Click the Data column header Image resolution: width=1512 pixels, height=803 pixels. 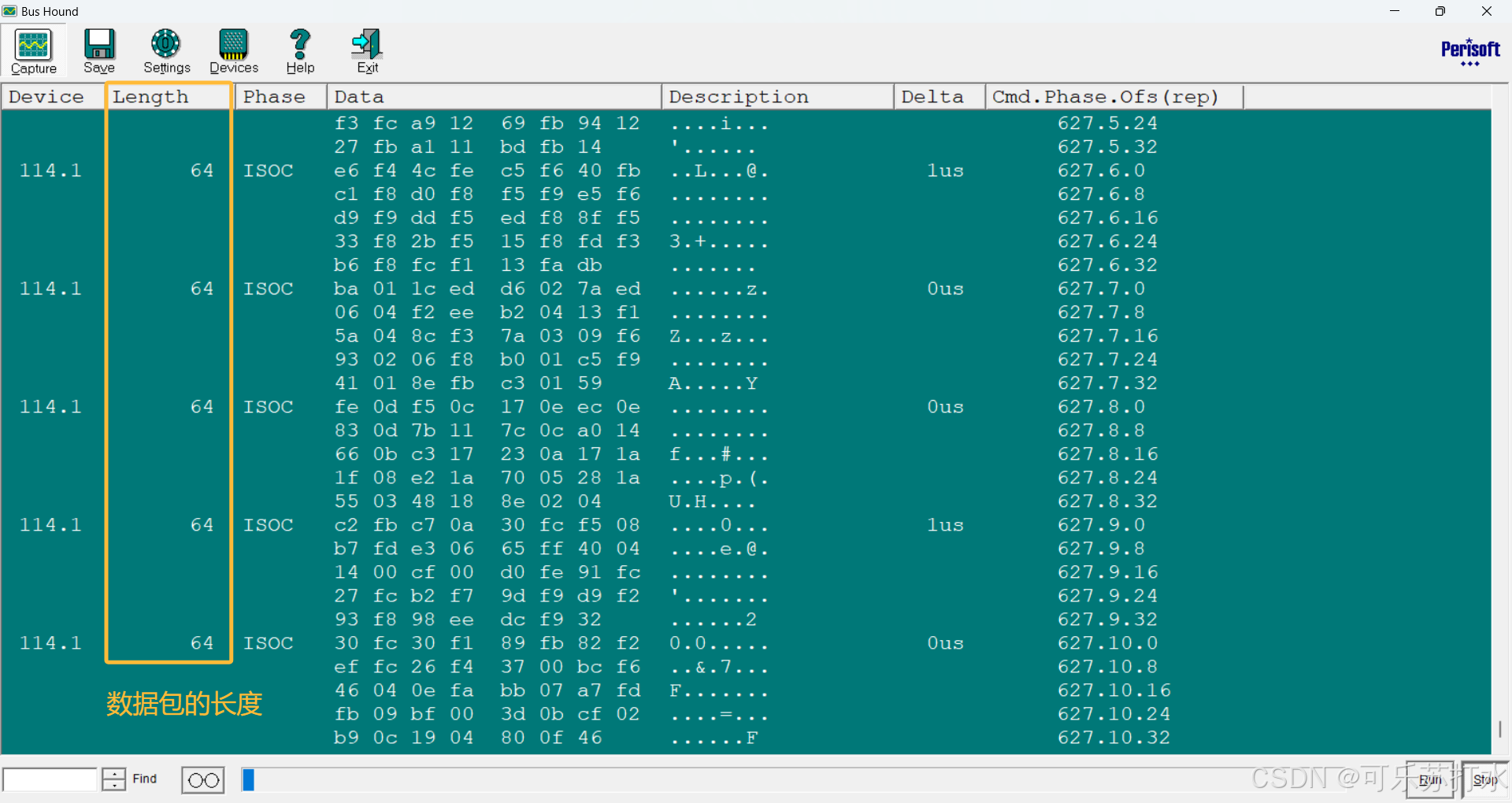click(x=494, y=96)
